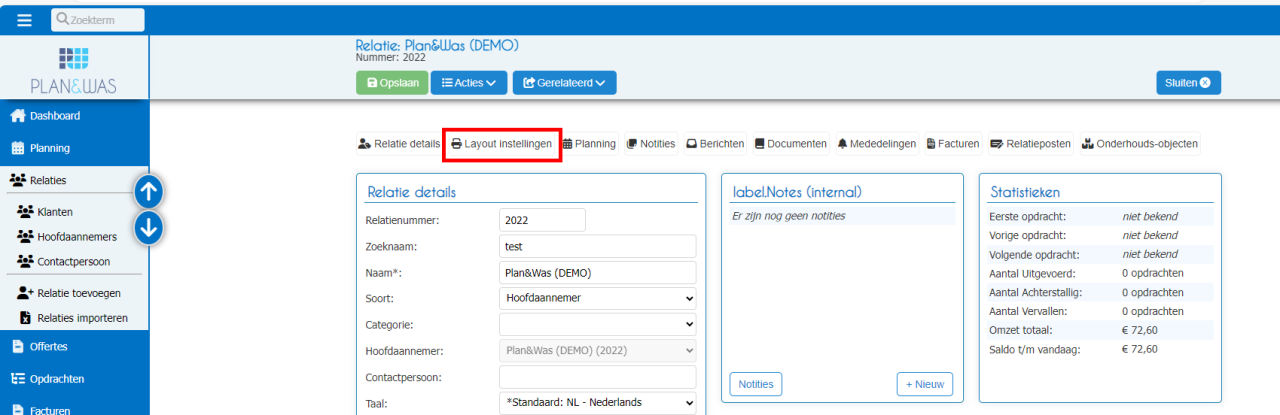The image size is (1280, 415).
Task: Switch to the Mededelingen tab
Action: [877, 144]
